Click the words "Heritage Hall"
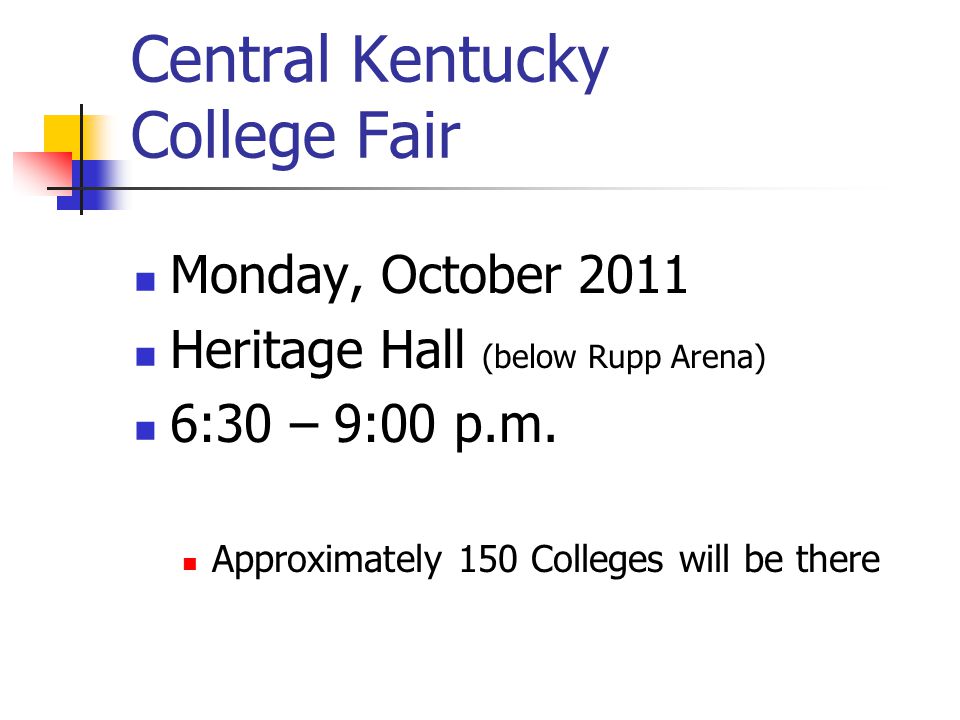960x720 pixels. click(x=317, y=351)
